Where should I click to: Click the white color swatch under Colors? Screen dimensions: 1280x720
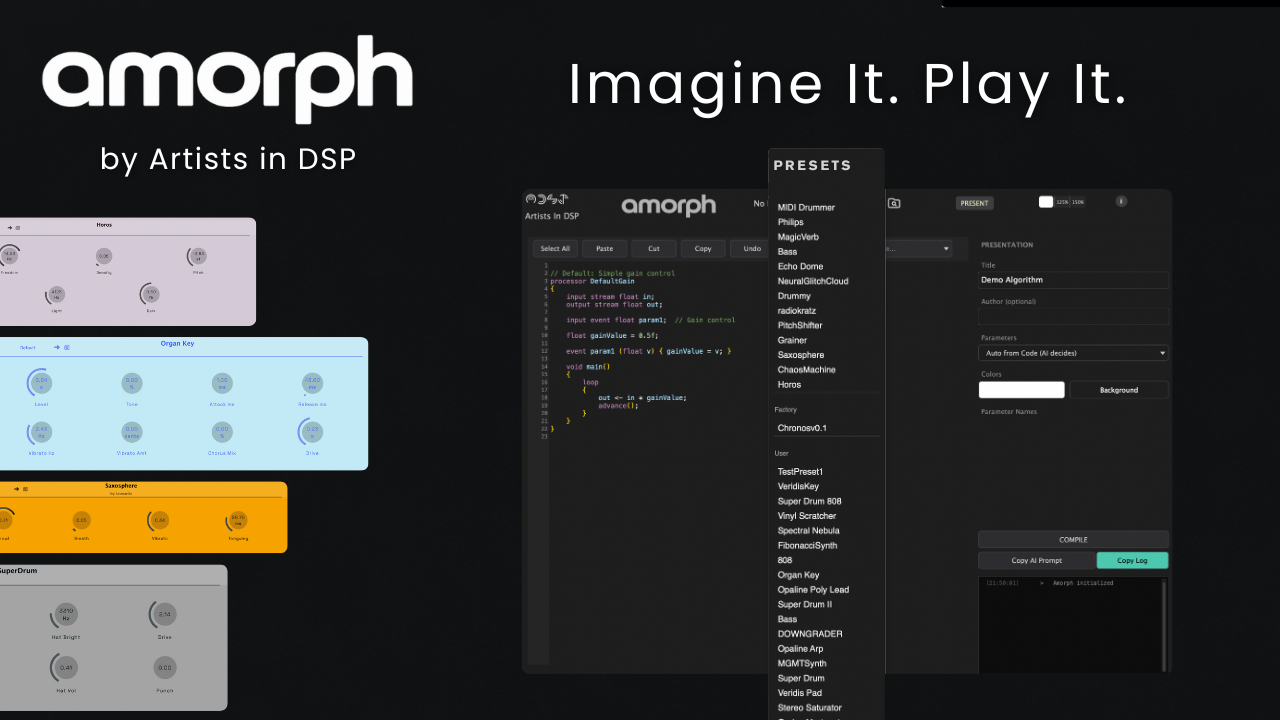(1021, 390)
